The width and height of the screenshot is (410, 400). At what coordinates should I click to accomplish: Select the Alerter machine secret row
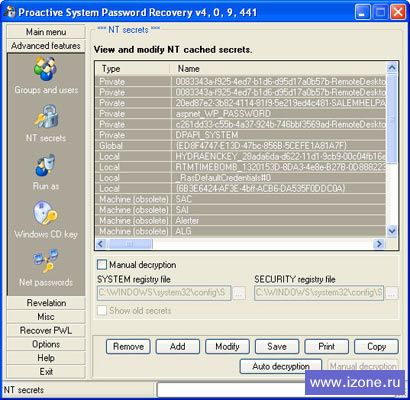[241, 220]
